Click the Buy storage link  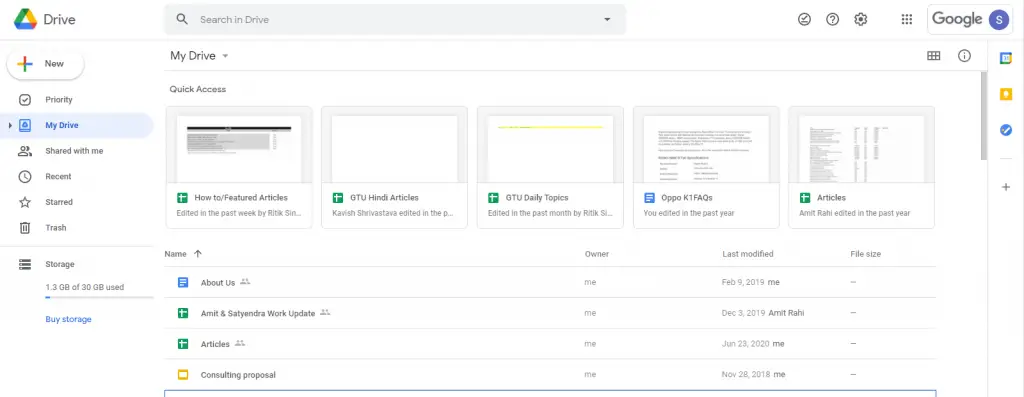pos(69,319)
